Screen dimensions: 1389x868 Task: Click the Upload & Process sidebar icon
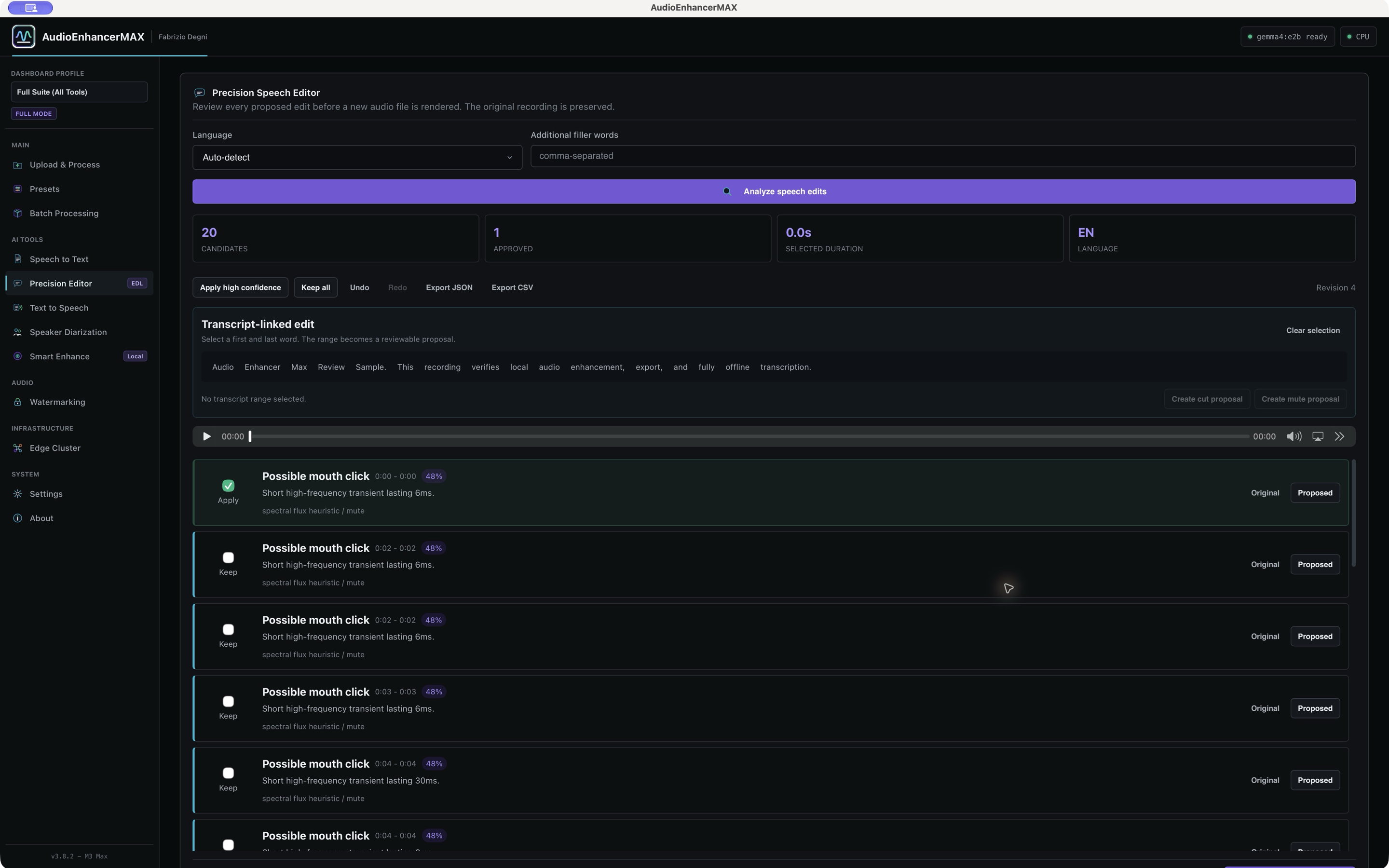pyautogui.click(x=18, y=165)
